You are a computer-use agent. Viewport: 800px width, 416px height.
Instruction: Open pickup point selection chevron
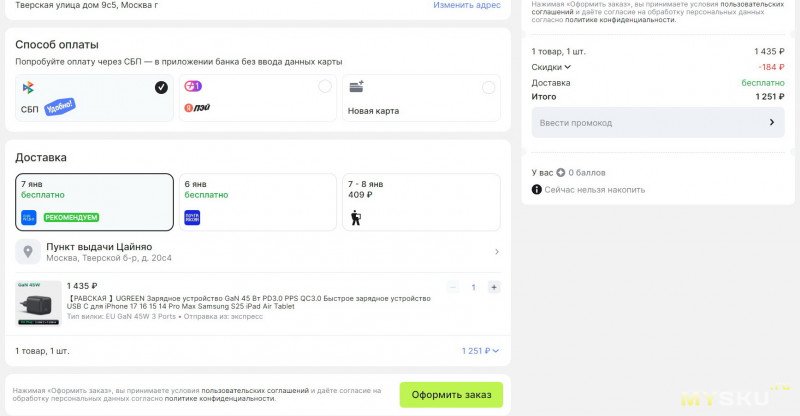click(x=497, y=252)
